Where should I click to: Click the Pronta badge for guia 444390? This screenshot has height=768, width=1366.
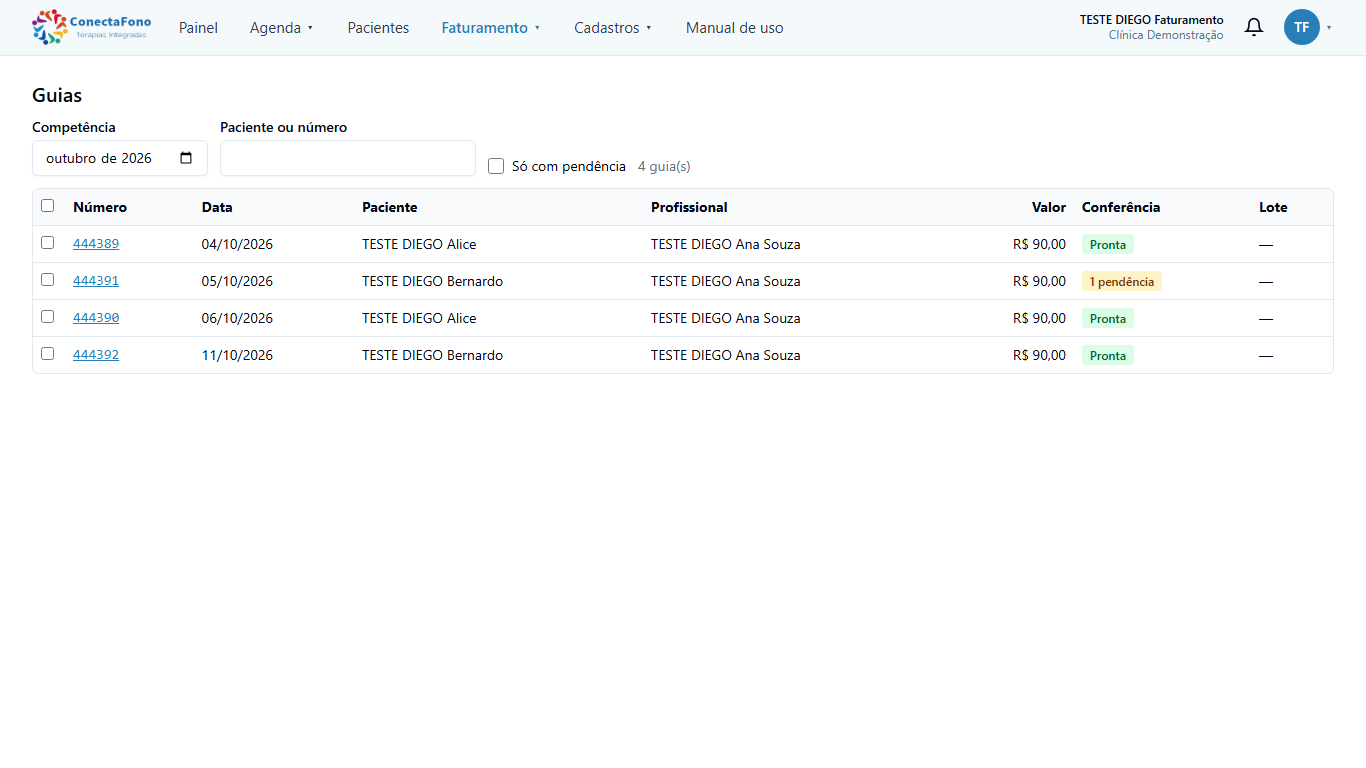click(1108, 319)
